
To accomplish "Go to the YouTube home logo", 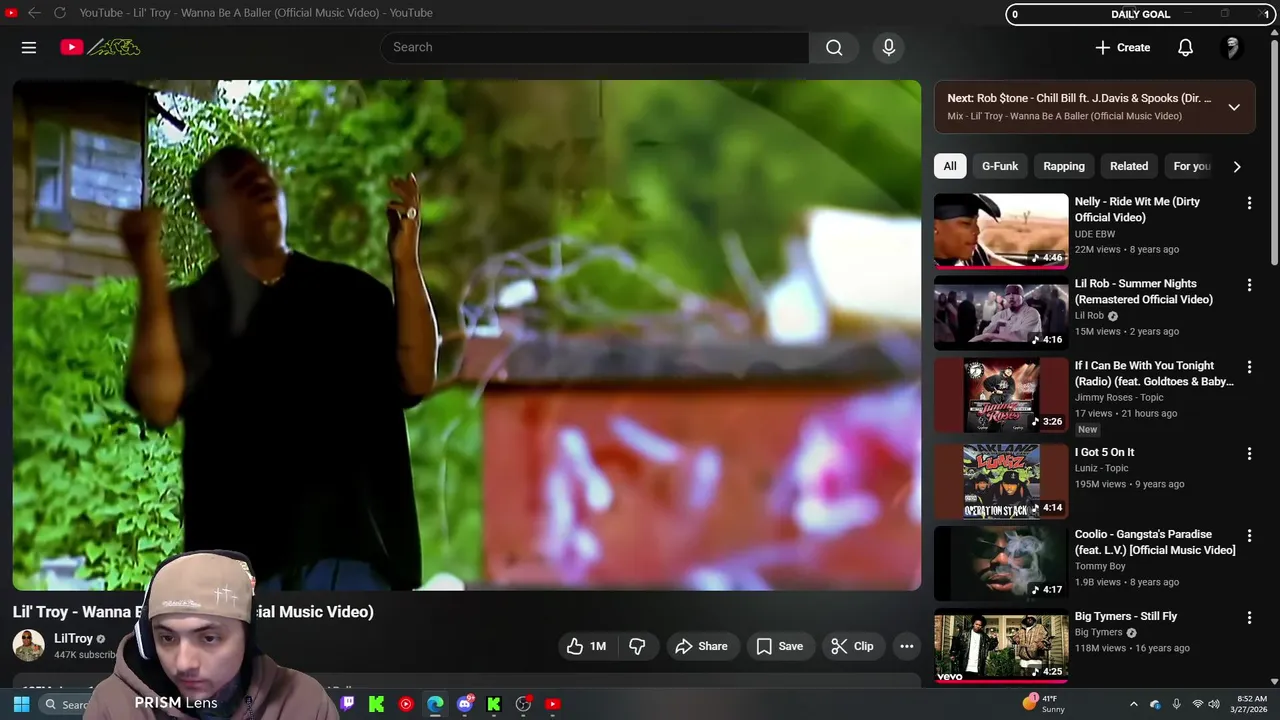I will tap(100, 47).
